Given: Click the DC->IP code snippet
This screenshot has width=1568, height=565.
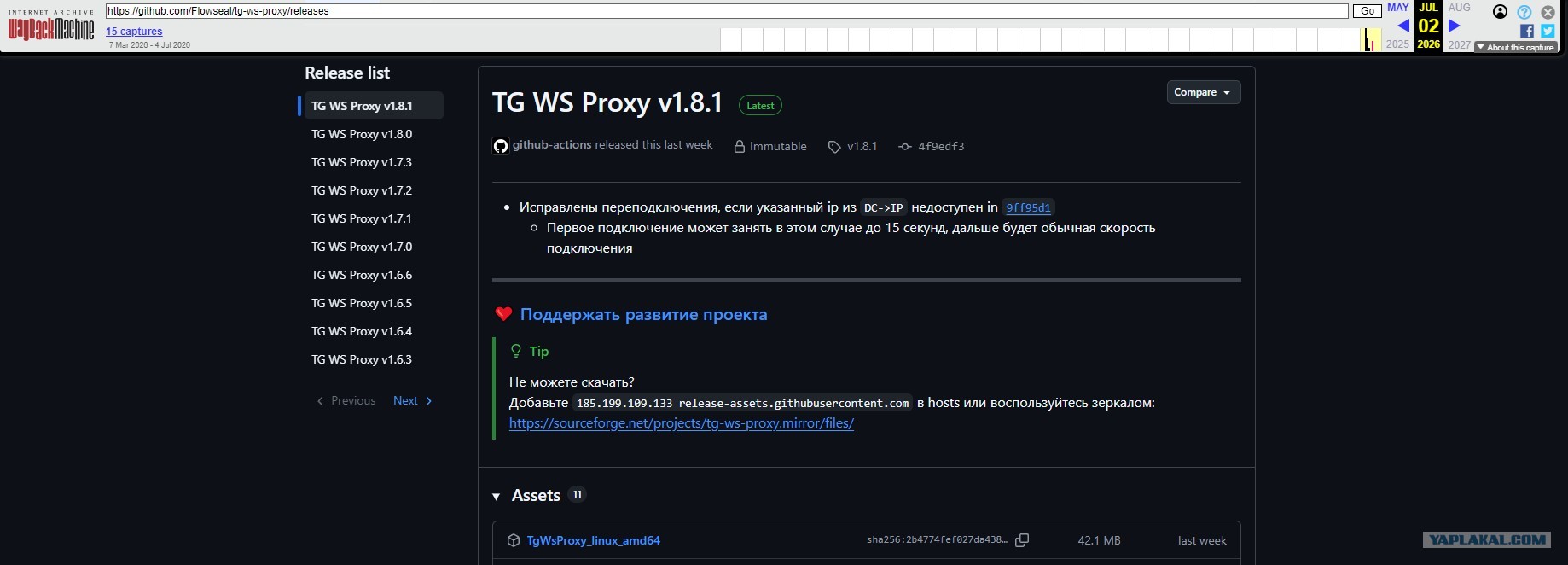Looking at the screenshot, I should pyautogui.click(x=884, y=207).
